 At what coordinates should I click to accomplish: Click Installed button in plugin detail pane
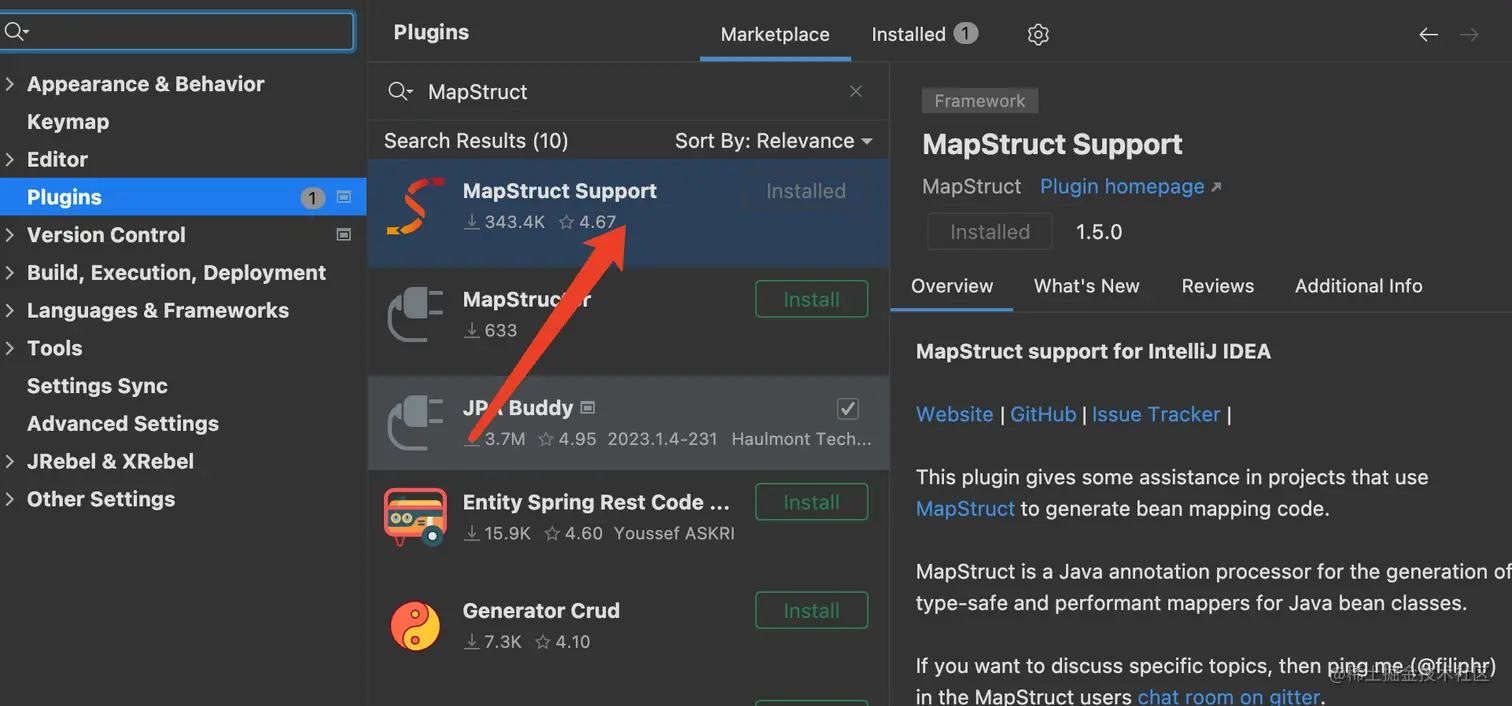pyautogui.click(x=989, y=232)
